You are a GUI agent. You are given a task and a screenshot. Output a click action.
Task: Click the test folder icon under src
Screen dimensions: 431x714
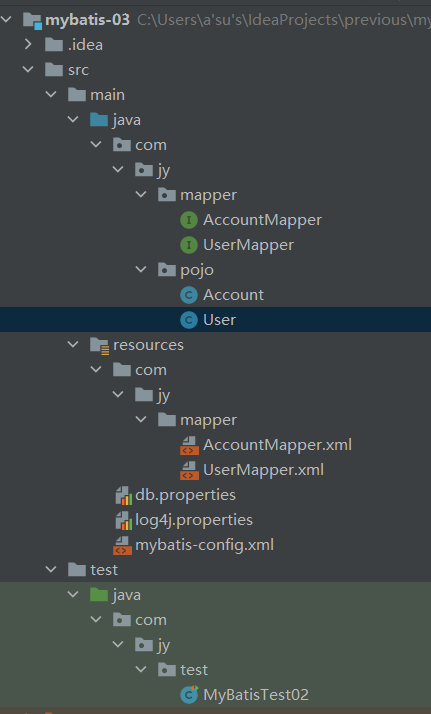point(76,570)
